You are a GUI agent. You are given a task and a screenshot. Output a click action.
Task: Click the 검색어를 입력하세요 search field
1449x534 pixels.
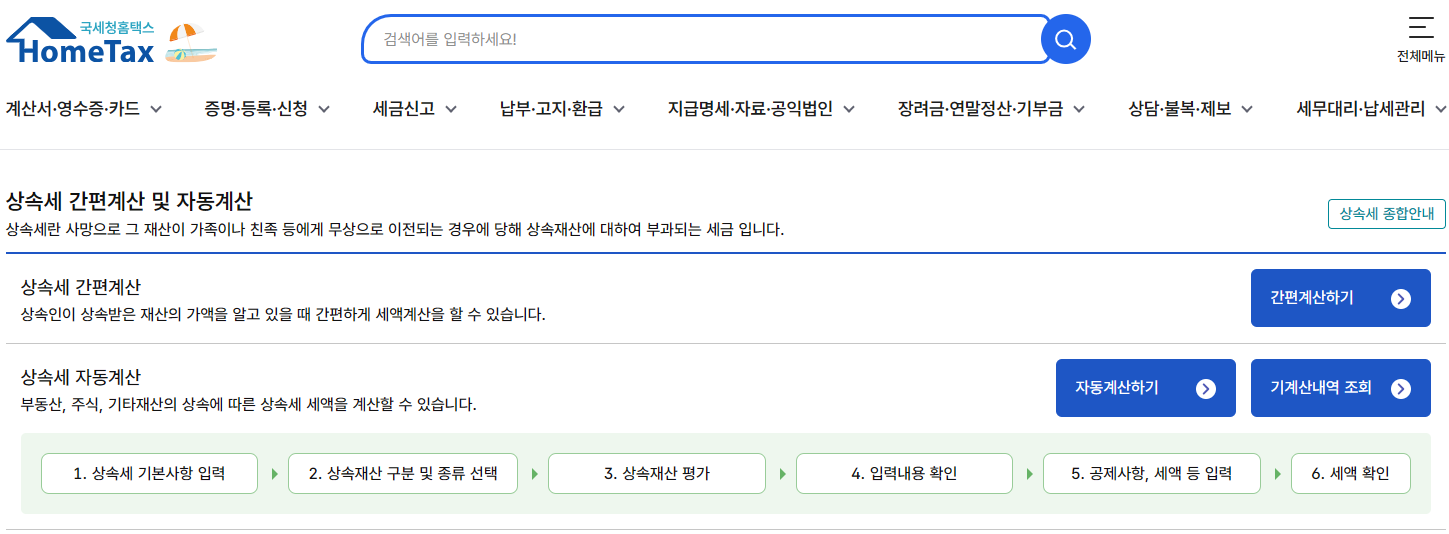pos(700,40)
